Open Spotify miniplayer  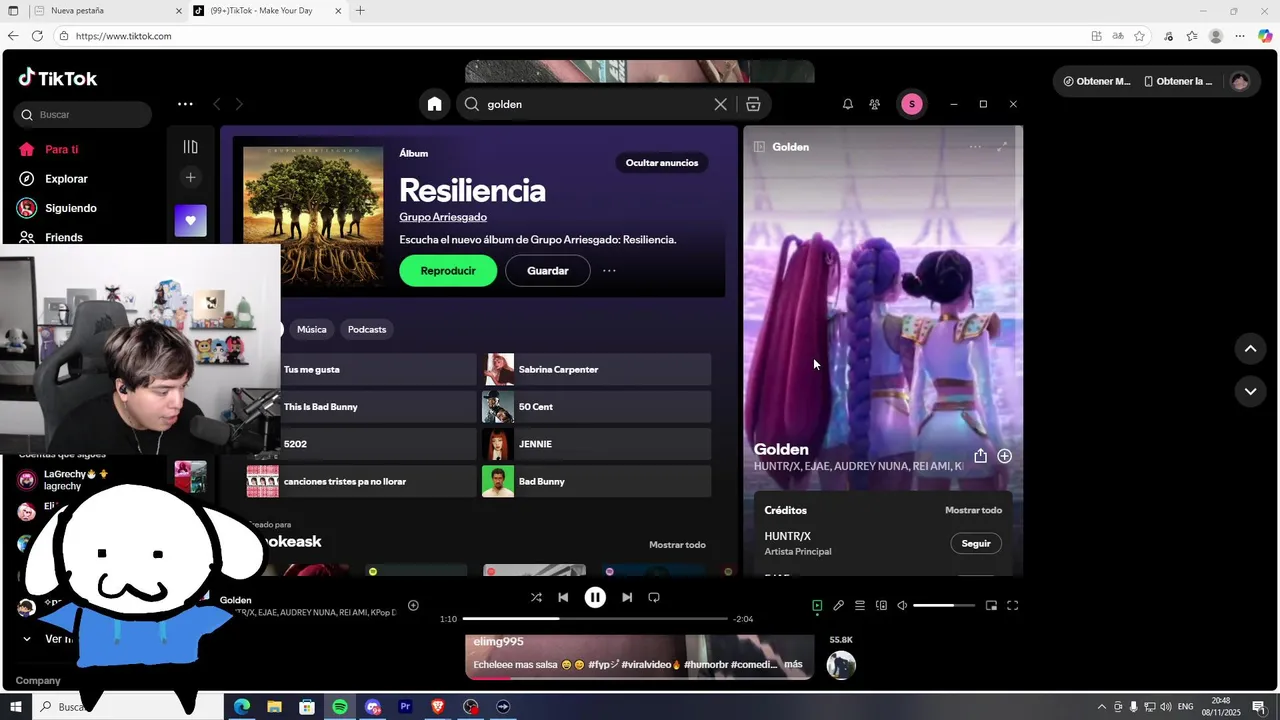tap(991, 605)
